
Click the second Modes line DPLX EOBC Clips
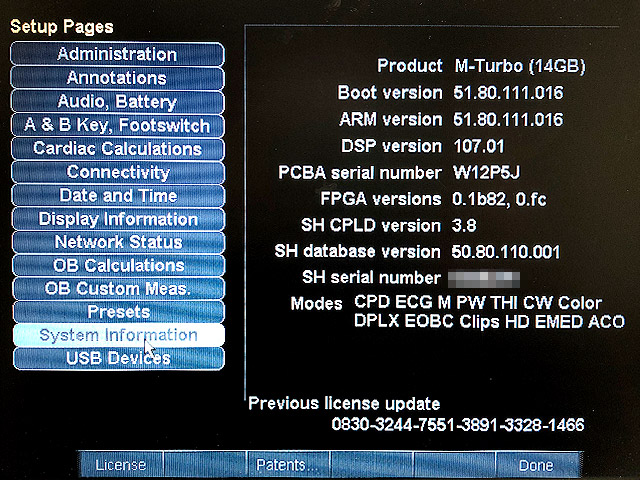[x=489, y=322]
